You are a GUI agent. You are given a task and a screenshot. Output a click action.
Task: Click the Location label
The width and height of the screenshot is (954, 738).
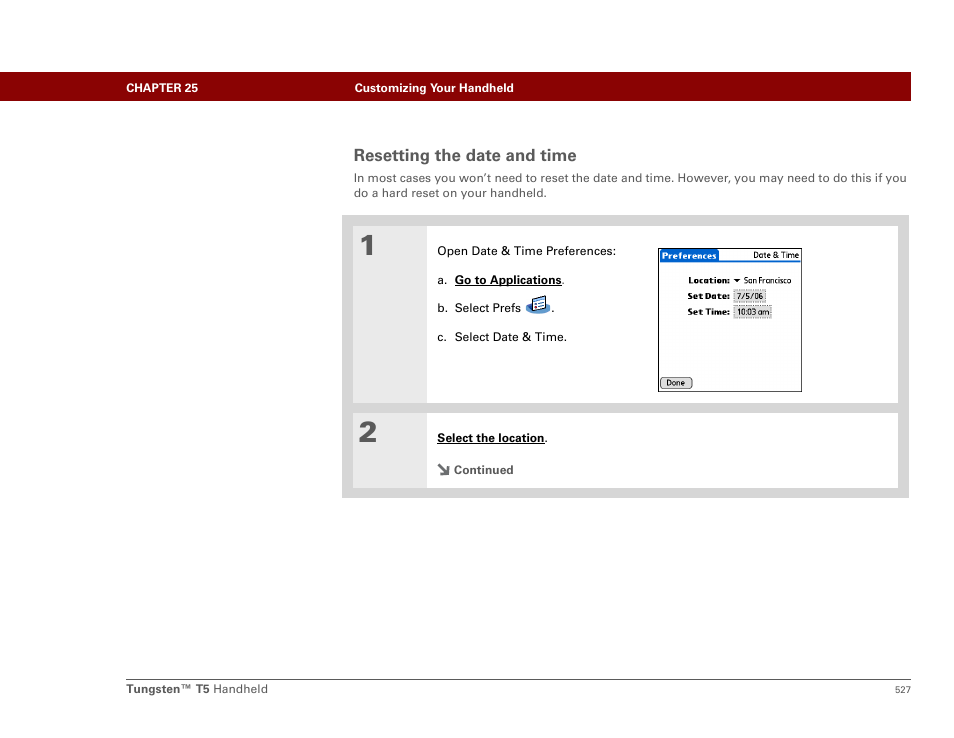tap(709, 280)
